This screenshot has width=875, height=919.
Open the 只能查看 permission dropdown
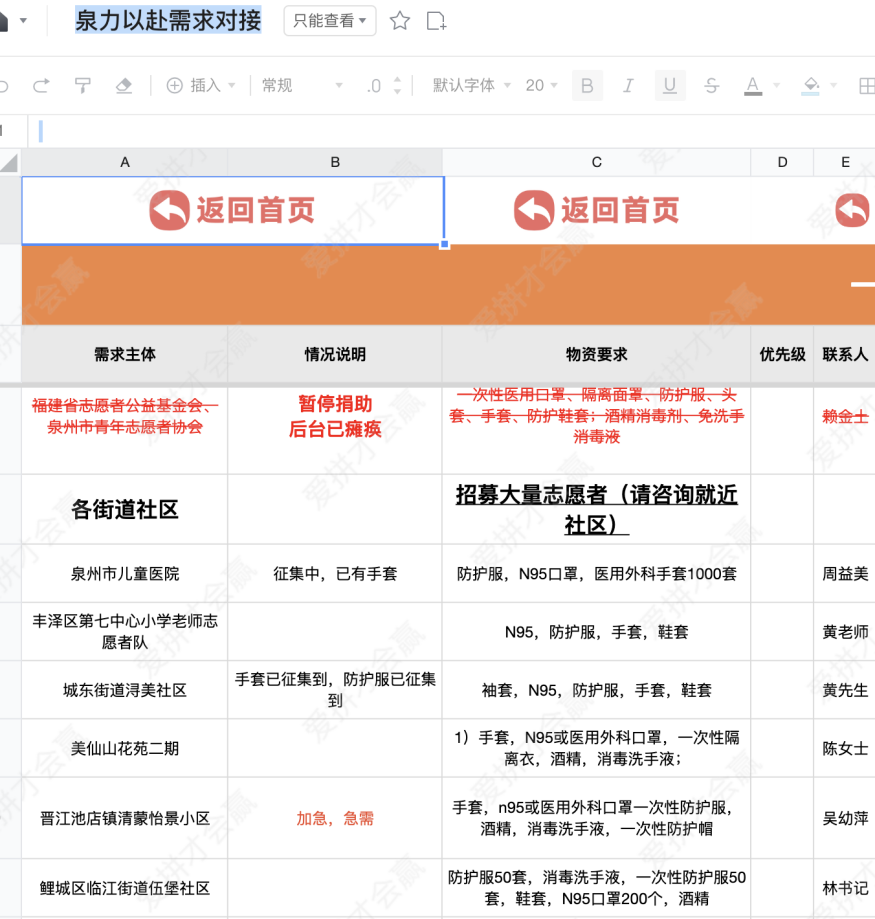tap(330, 21)
